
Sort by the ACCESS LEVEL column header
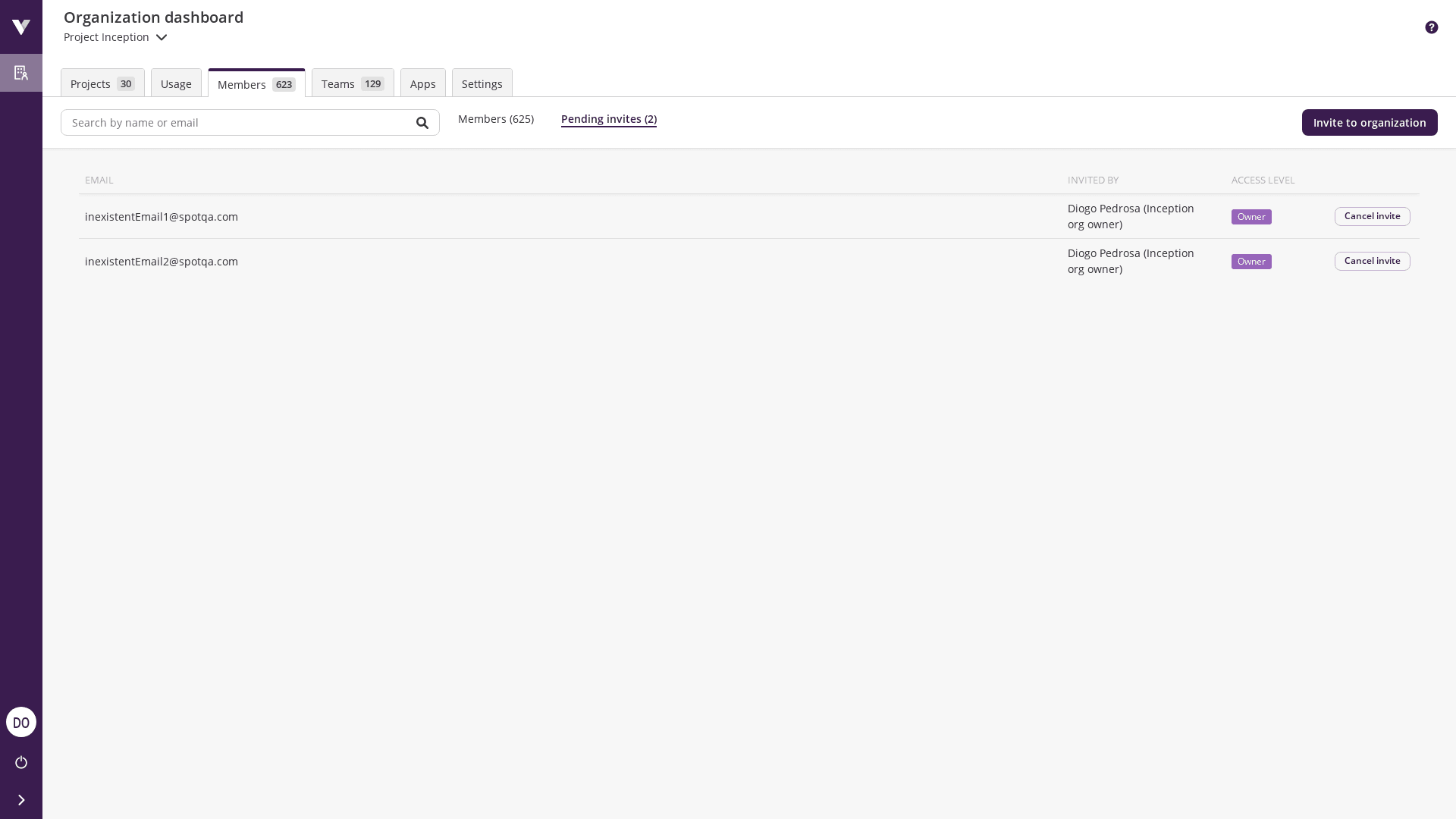coord(1262,180)
